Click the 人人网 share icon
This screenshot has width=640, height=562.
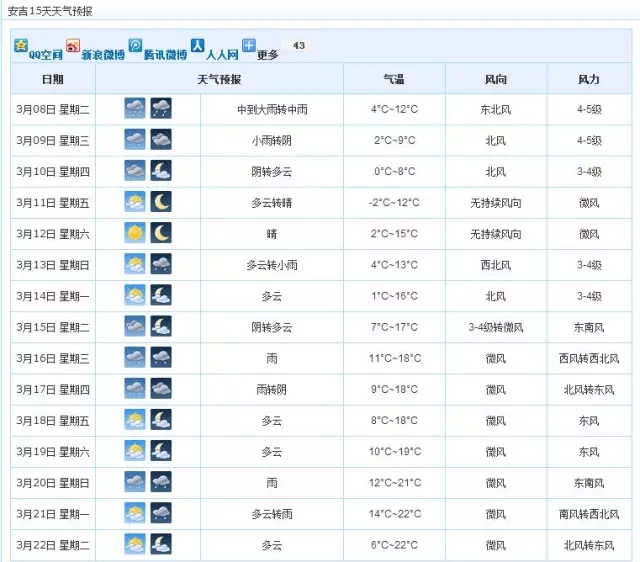[198, 45]
